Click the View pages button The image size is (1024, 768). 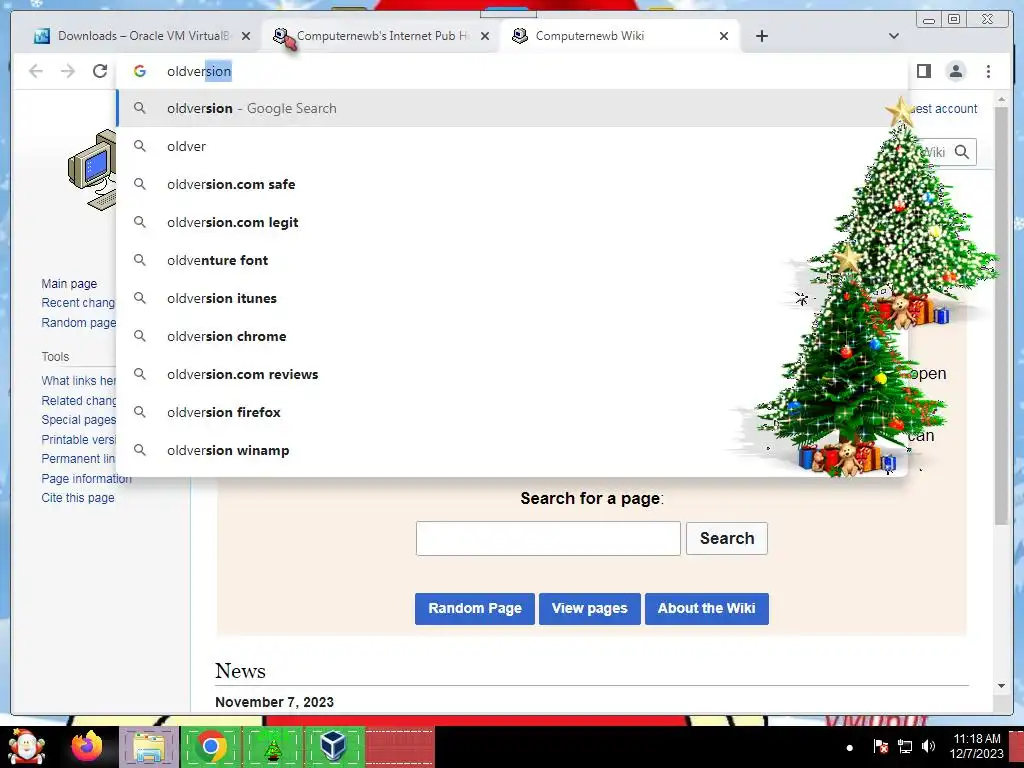pyautogui.click(x=590, y=609)
